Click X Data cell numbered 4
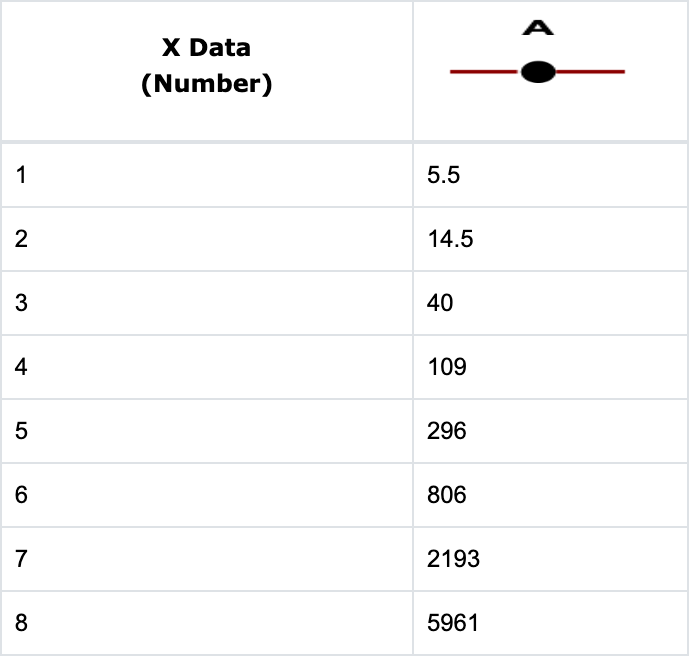The width and height of the screenshot is (689, 656). pyautogui.click(x=21, y=367)
